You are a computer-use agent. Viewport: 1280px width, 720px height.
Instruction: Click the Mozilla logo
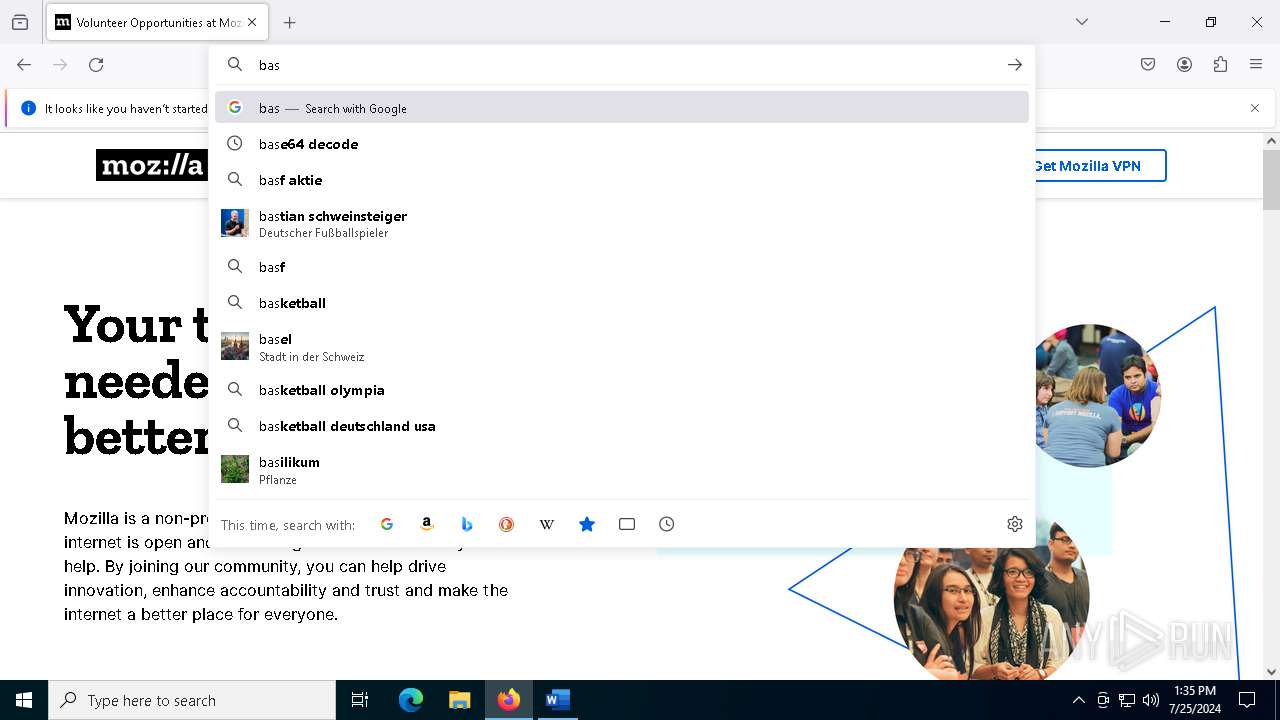(151, 165)
